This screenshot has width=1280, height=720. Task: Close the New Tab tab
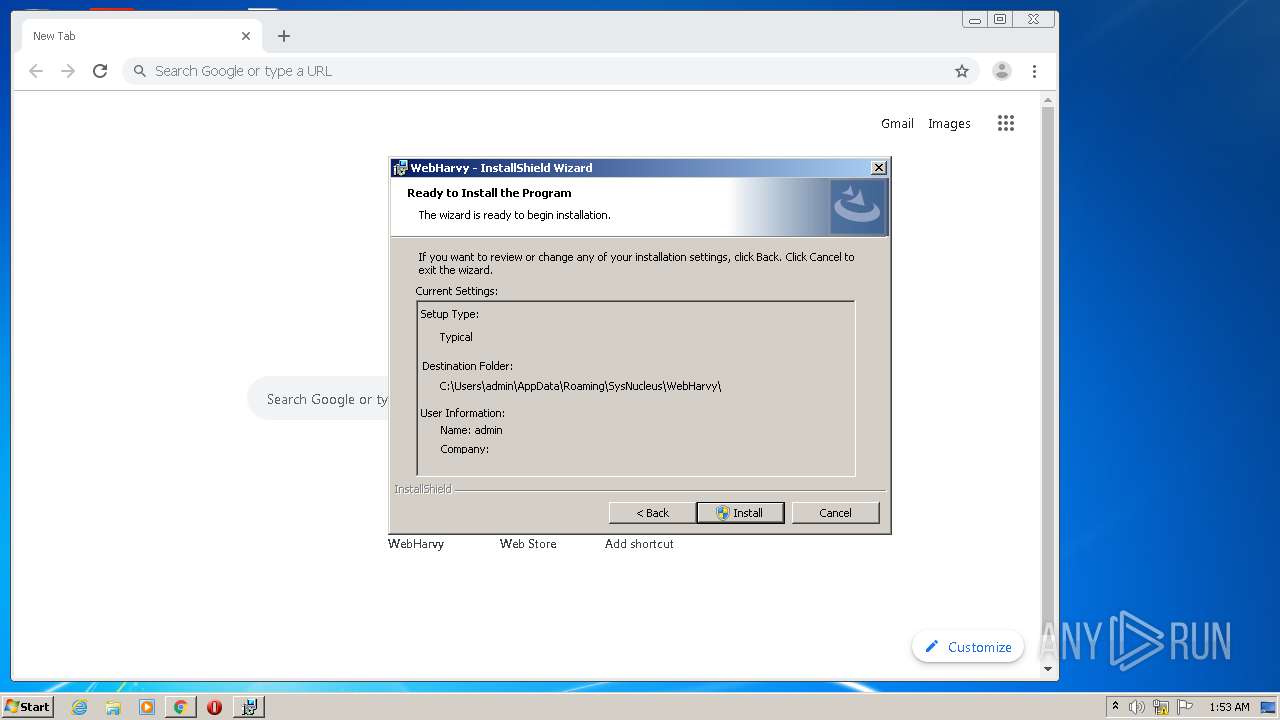[246, 36]
